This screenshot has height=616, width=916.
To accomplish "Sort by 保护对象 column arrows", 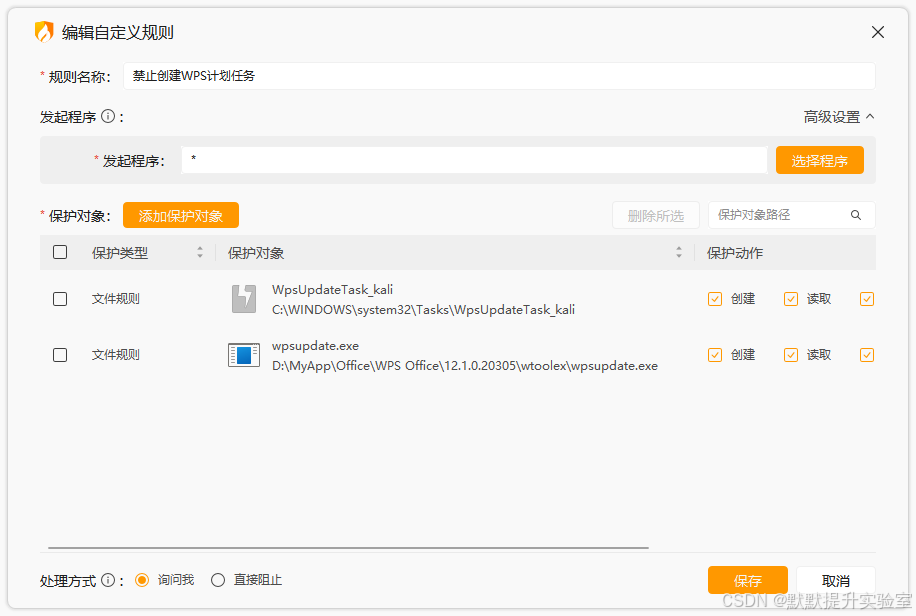I will pyautogui.click(x=678, y=252).
